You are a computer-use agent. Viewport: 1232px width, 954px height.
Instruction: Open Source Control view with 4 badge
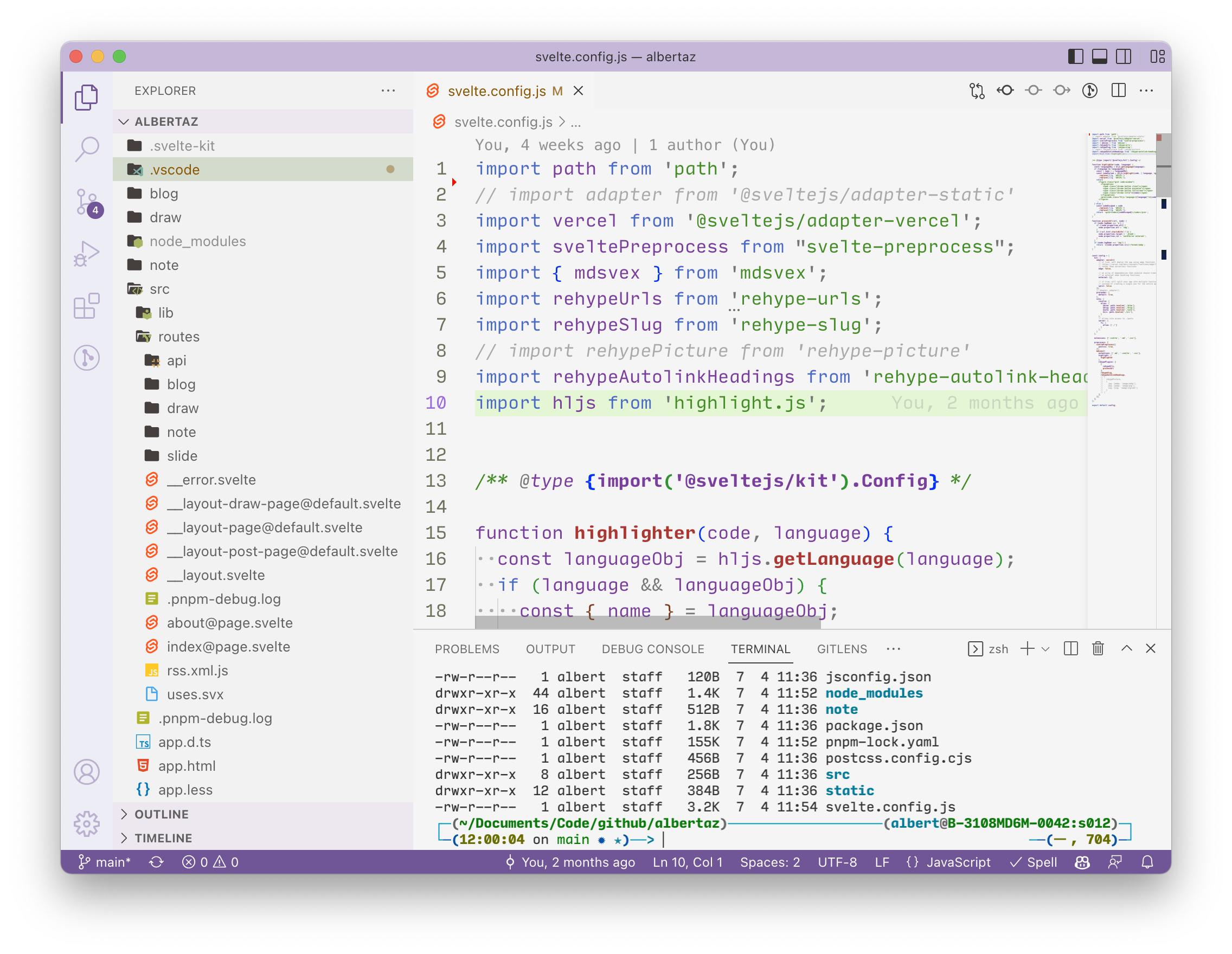point(87,201)
